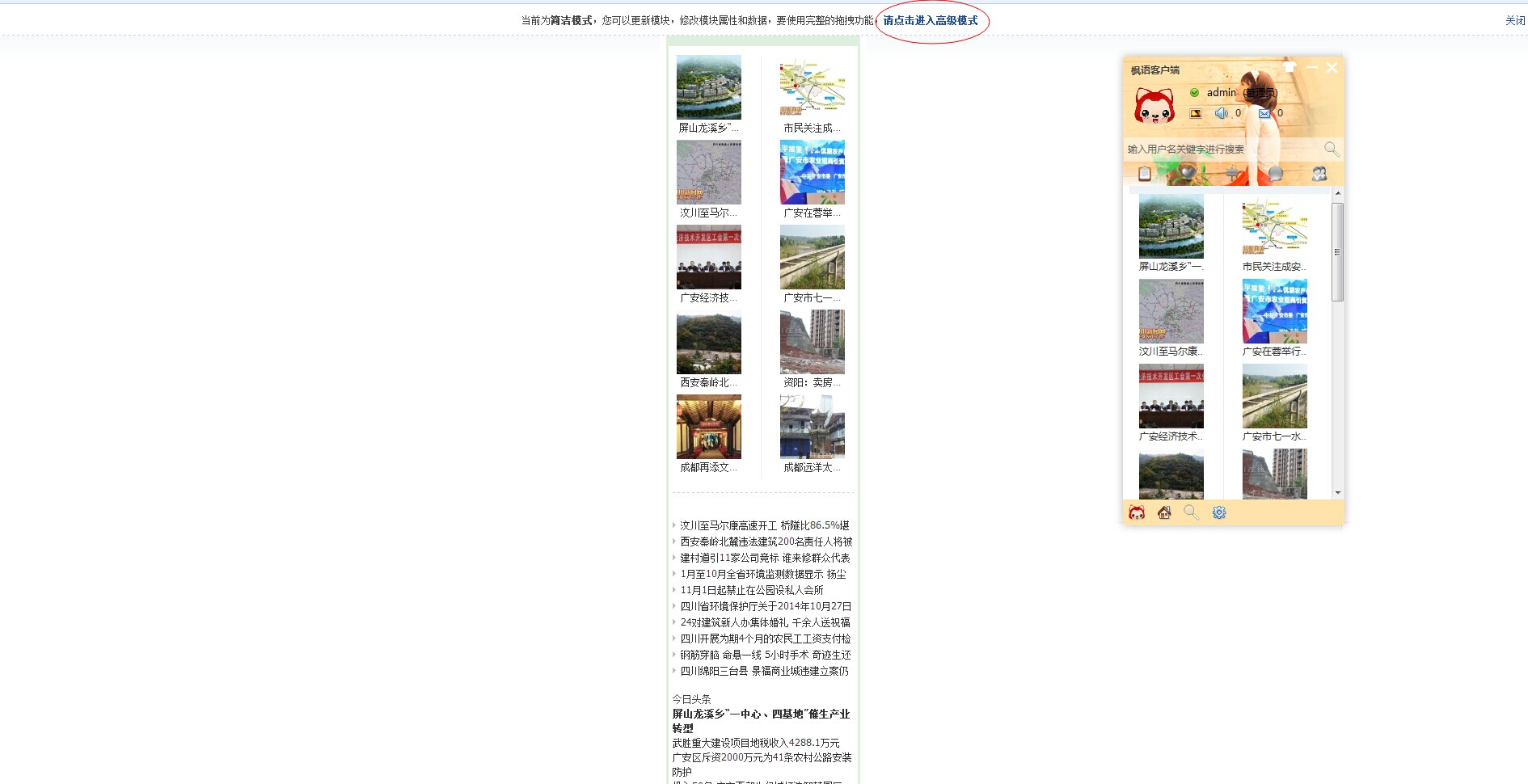1528x784 pixels.
Task: Switch to the signpost tab in client
Action: pos(1231,172)
